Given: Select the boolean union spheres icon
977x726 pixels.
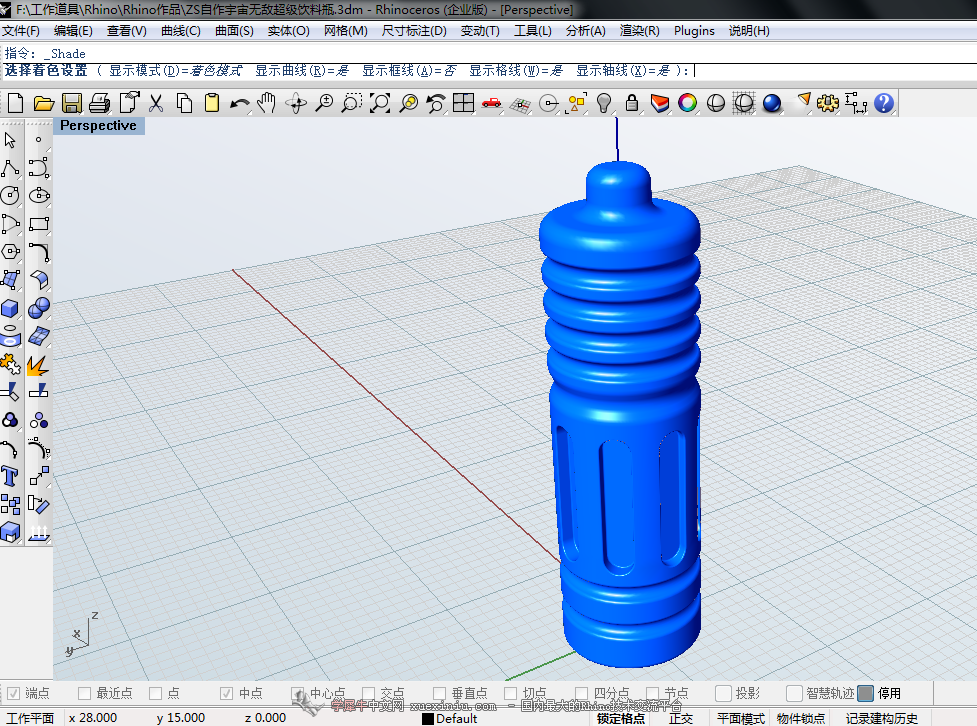Looking at the screenshot, I should pyautogui.click(x=39, y=308).
